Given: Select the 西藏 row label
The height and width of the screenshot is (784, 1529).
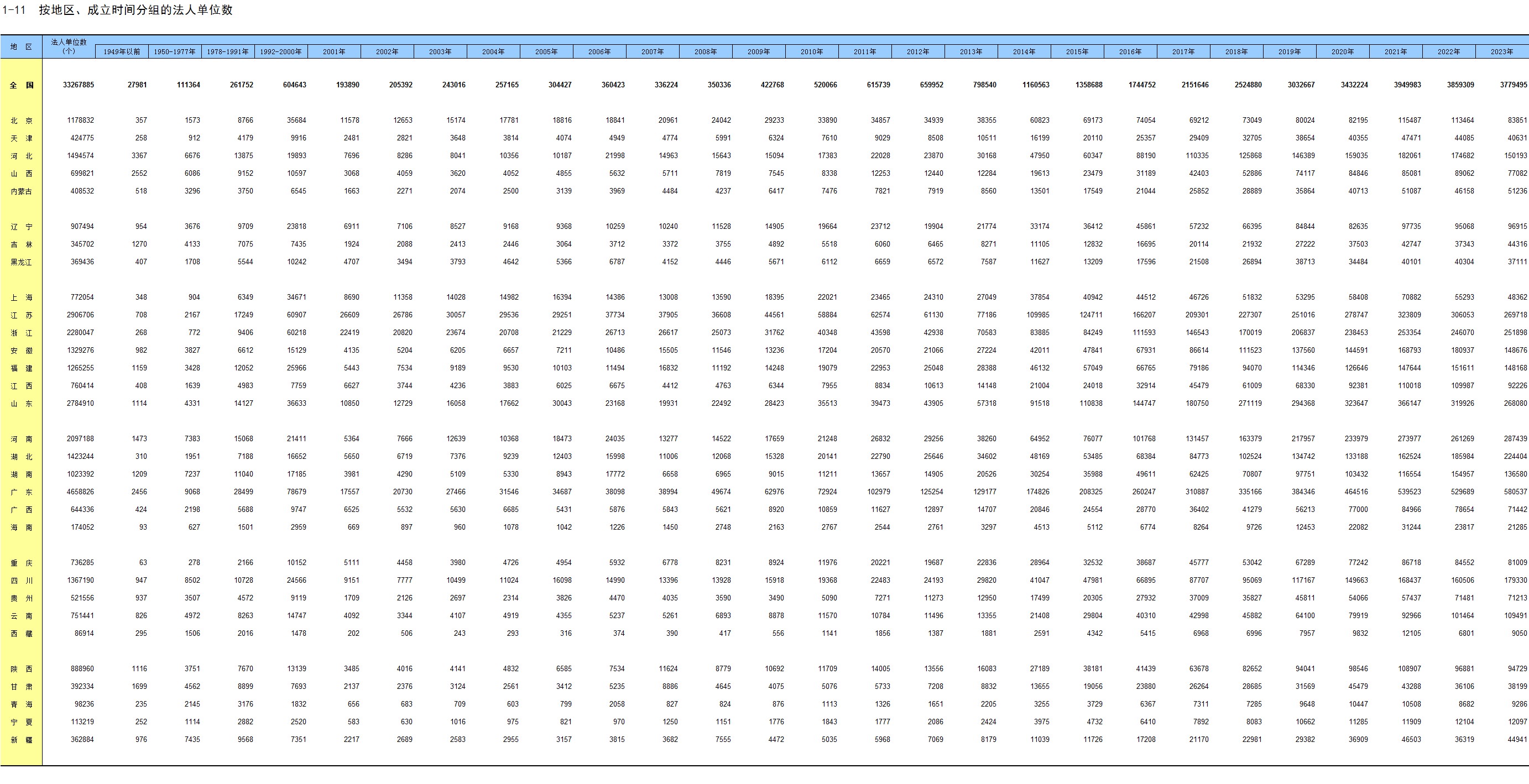Looking at the screenshot, I should click(x=22, y=633).
